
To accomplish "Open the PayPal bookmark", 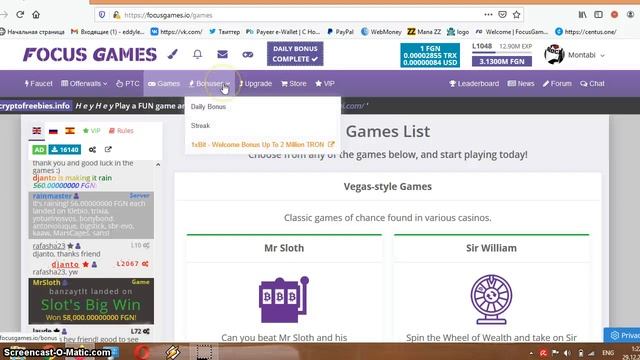I will click(340, 31).
